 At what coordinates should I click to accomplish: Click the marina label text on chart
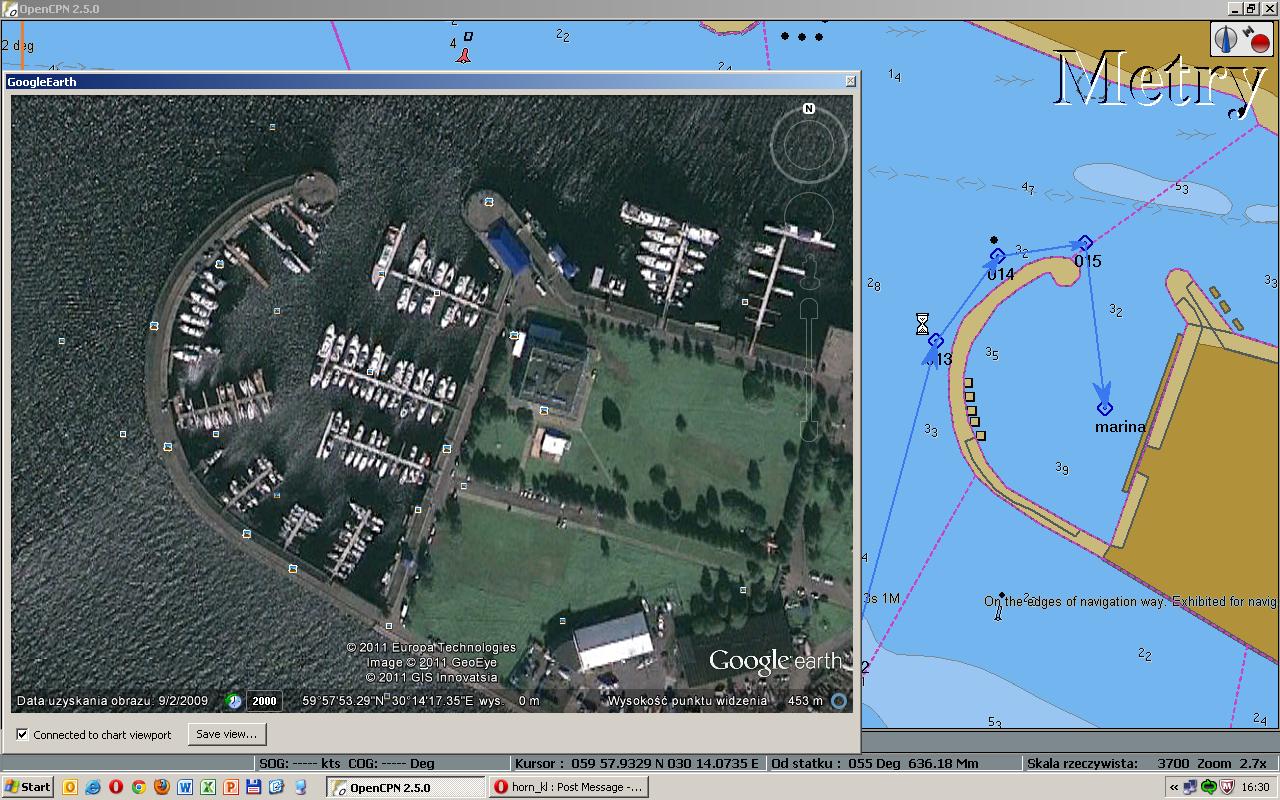coord(1120,427)
